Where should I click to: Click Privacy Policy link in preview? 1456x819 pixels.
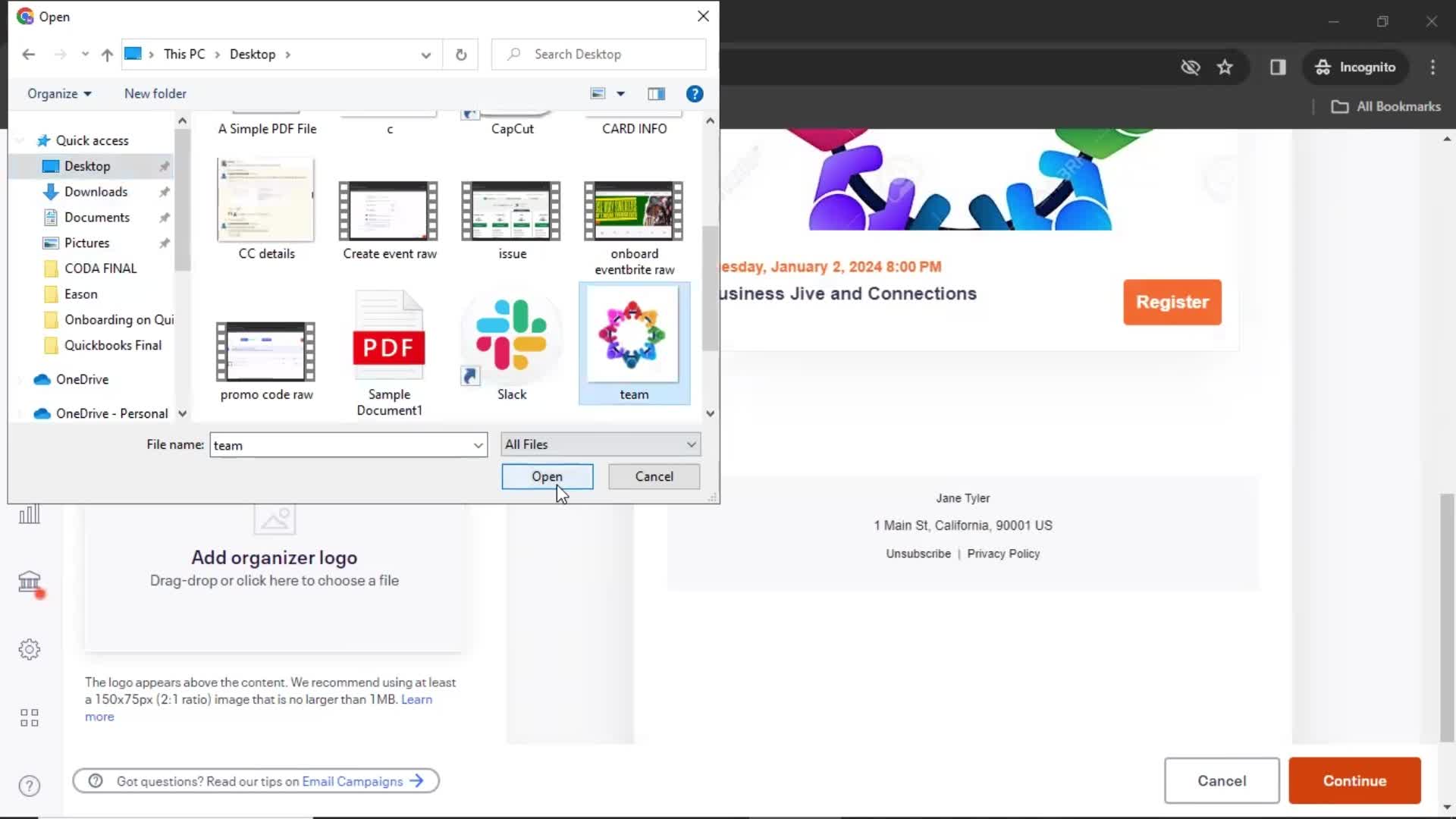coord(1003,554)
